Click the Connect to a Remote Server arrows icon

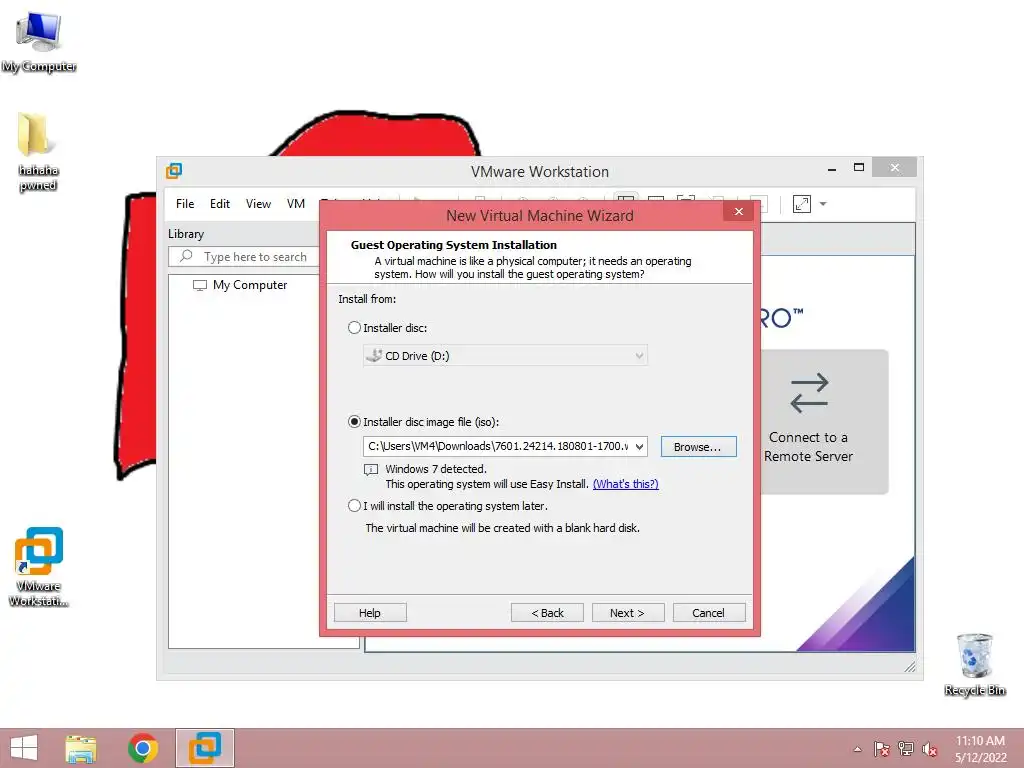coord(809,392)
